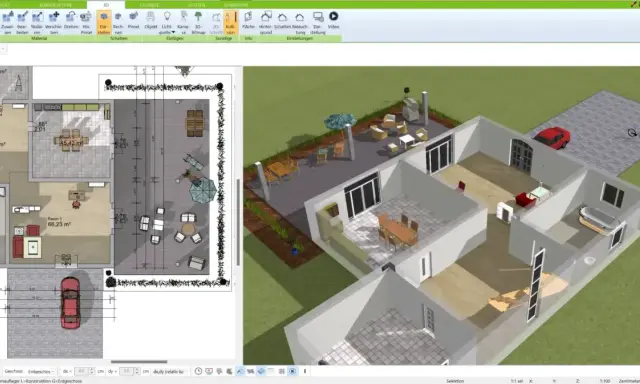Open Hintergrund settings
Viewport: 640px width, 384px height.
266,22
